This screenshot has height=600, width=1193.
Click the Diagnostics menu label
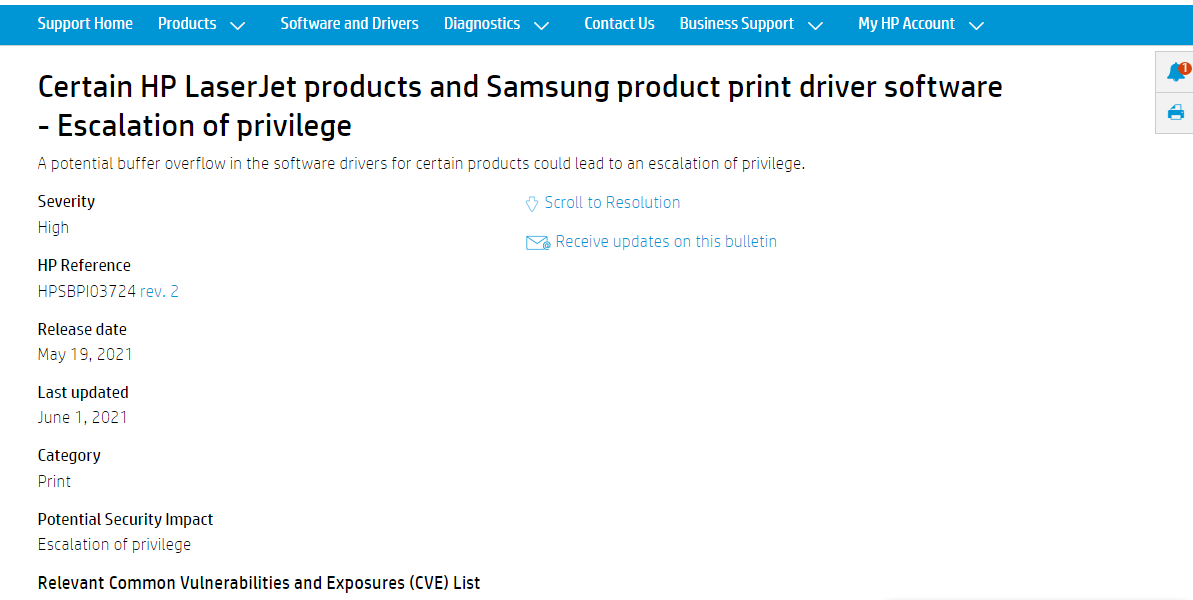pyautogui.click(x=482, y=24)
